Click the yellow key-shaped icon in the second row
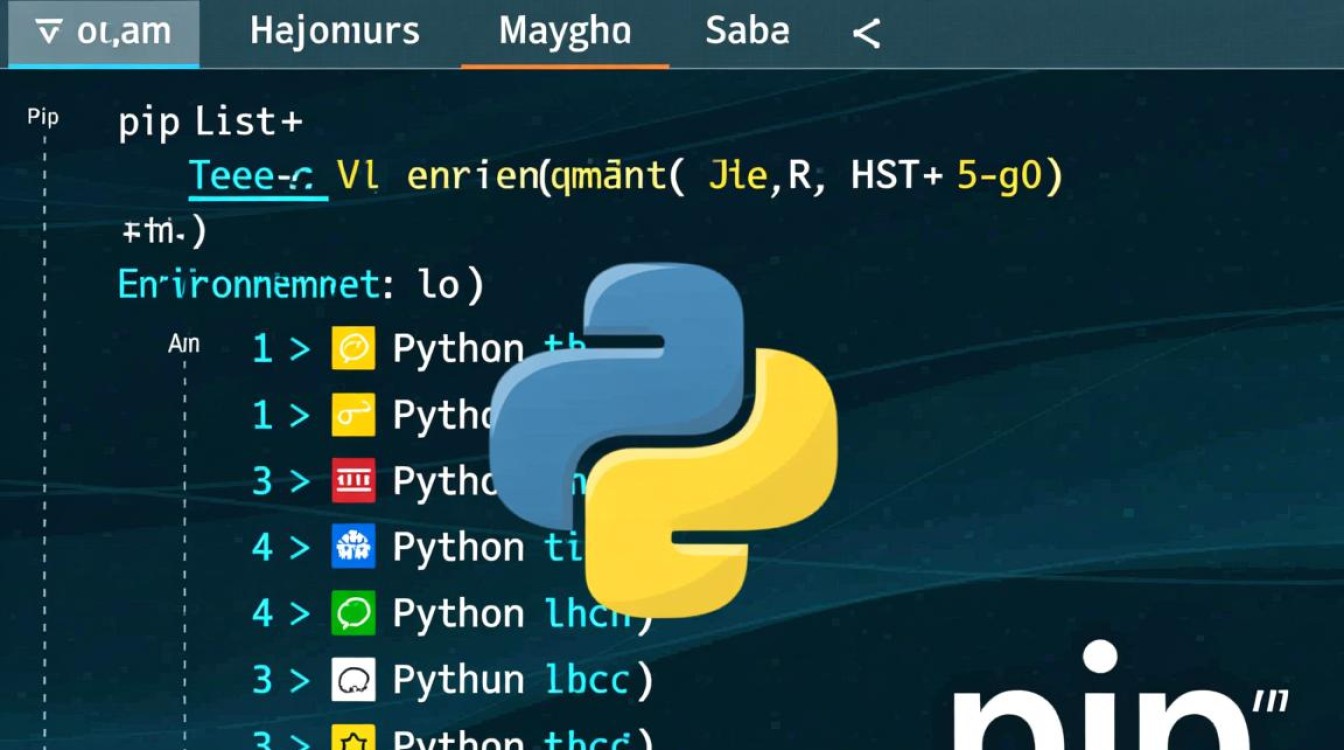The height and width of the screenshot is (750, 1344). pos(353,415)
